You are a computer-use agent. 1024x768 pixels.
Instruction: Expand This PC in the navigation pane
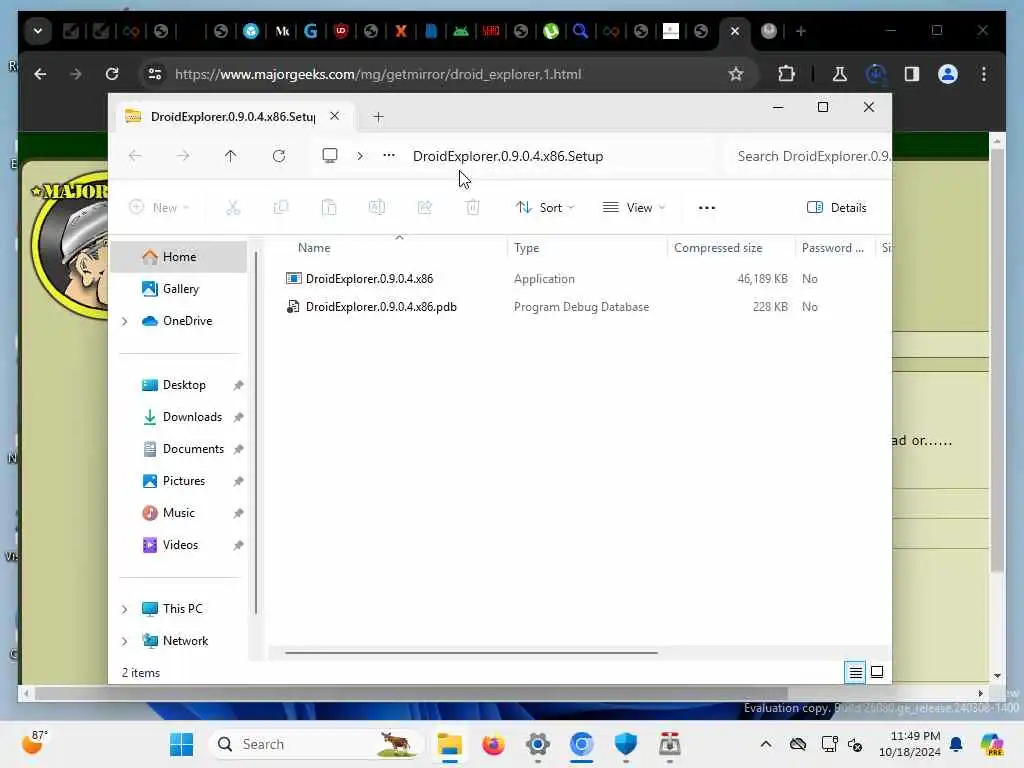coord(125,609)
